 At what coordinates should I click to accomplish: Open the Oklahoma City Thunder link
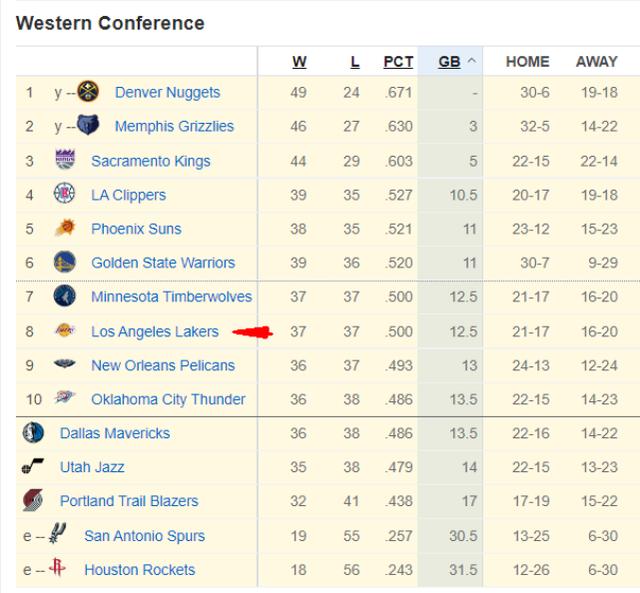168,399
